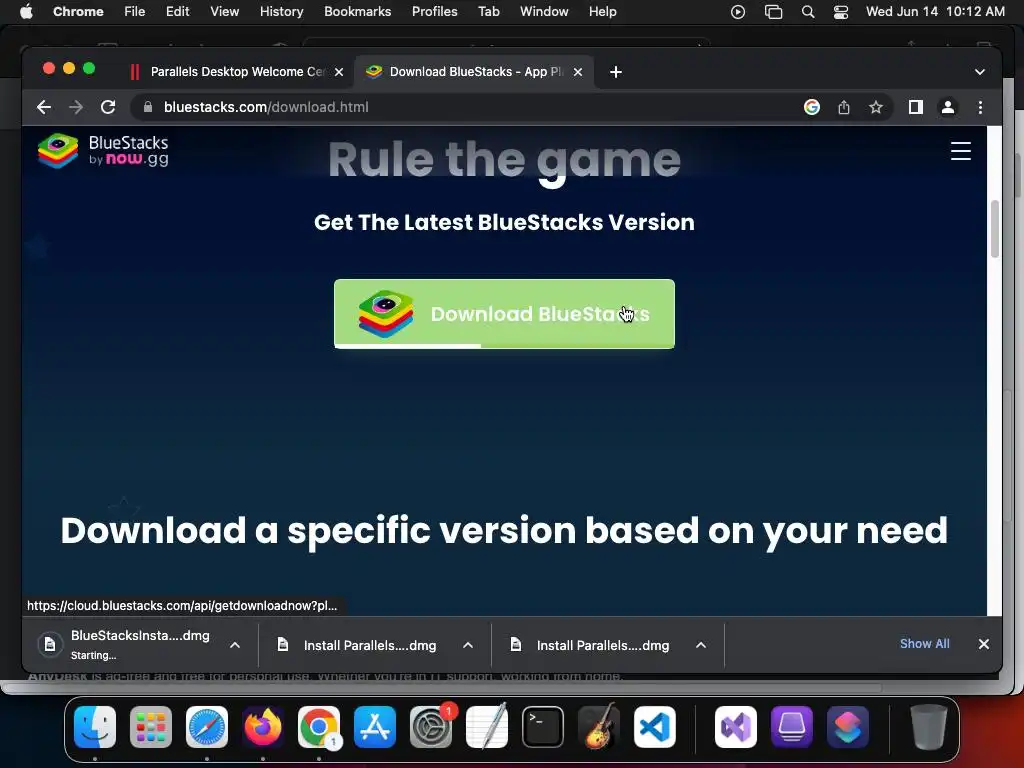Open Trash in the Dock
The image size is (1024, 768).
929,727
